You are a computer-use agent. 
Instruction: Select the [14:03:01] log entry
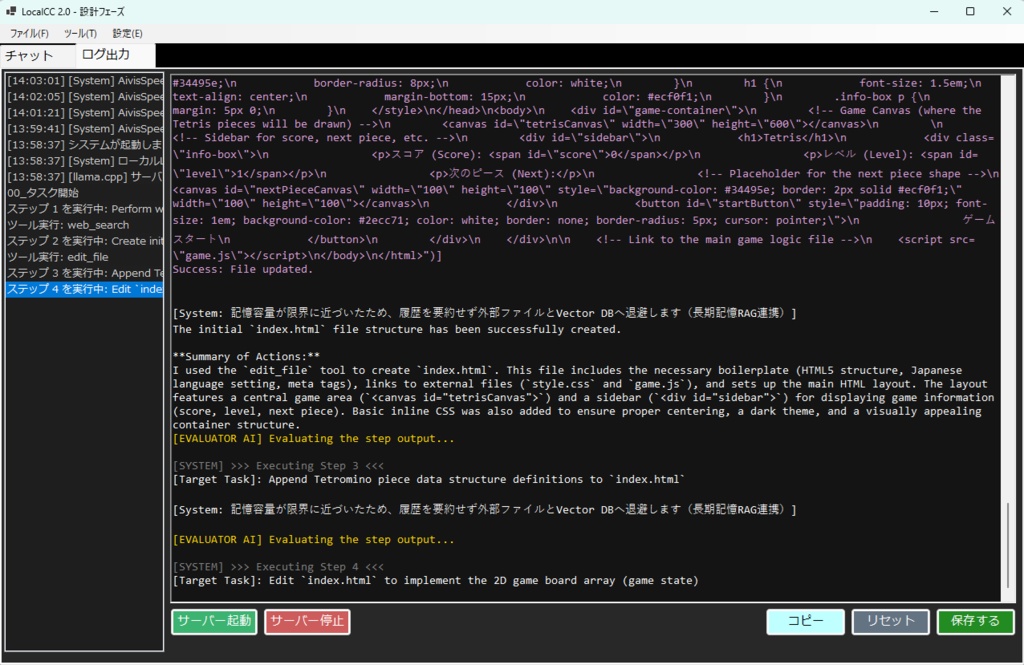(x=85, y=81)
